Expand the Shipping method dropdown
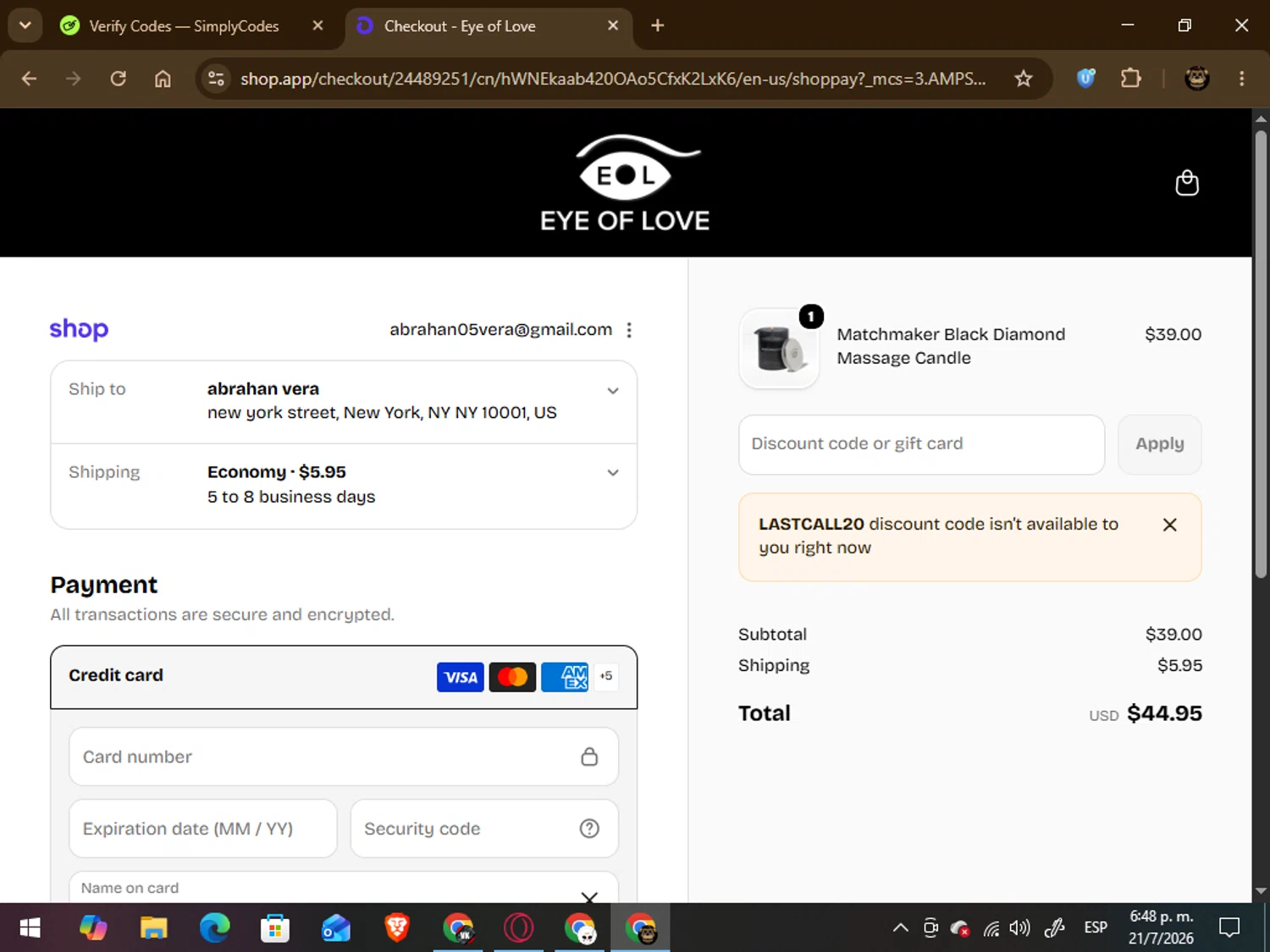Image resolution: width=1270 pixels, height=952 pixels. pyautogui.click(x=613, y=473)
